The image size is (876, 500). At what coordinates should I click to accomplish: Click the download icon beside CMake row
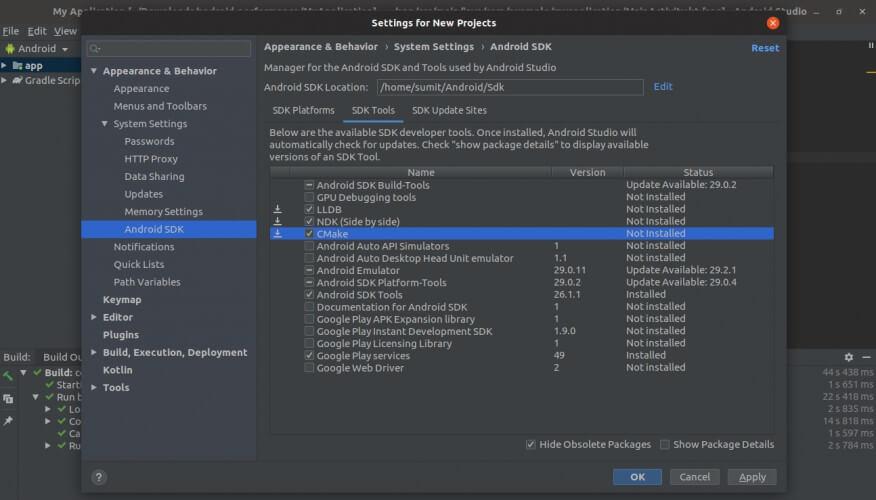point(278,233)
